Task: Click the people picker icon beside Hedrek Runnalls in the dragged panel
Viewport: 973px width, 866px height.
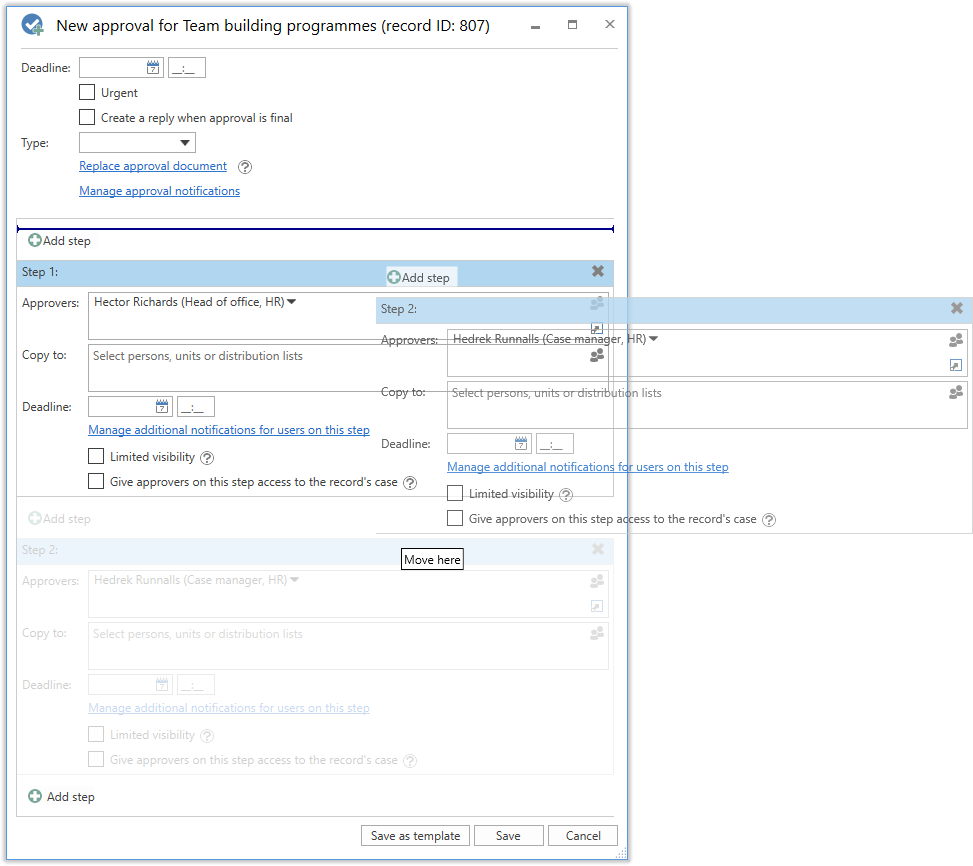Action: pyautogui.click(x=956, y=340)
